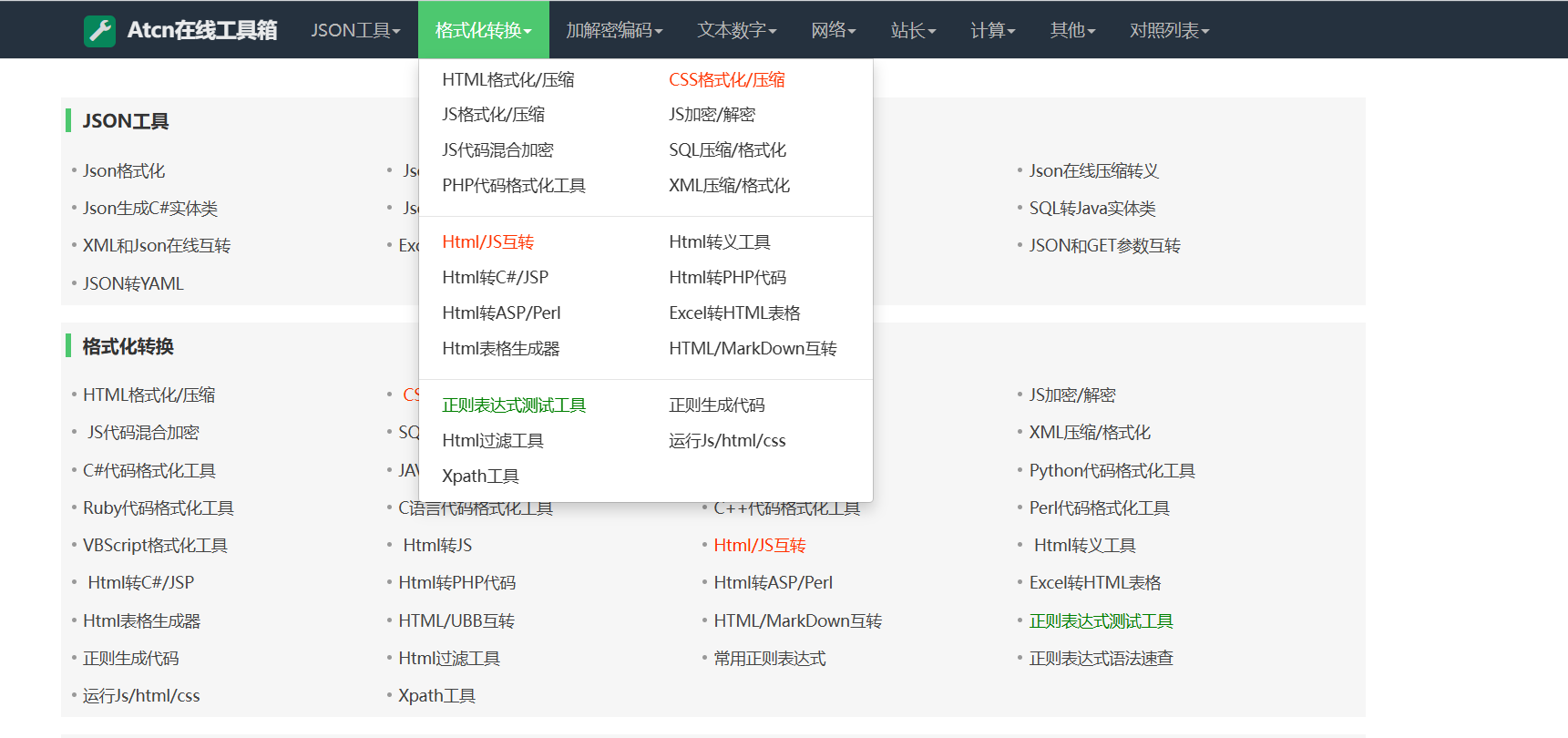This screenshot has height=738, width=1568.
Task: Open 正则生成代码 link in page list
Action: tap(131, 658)
